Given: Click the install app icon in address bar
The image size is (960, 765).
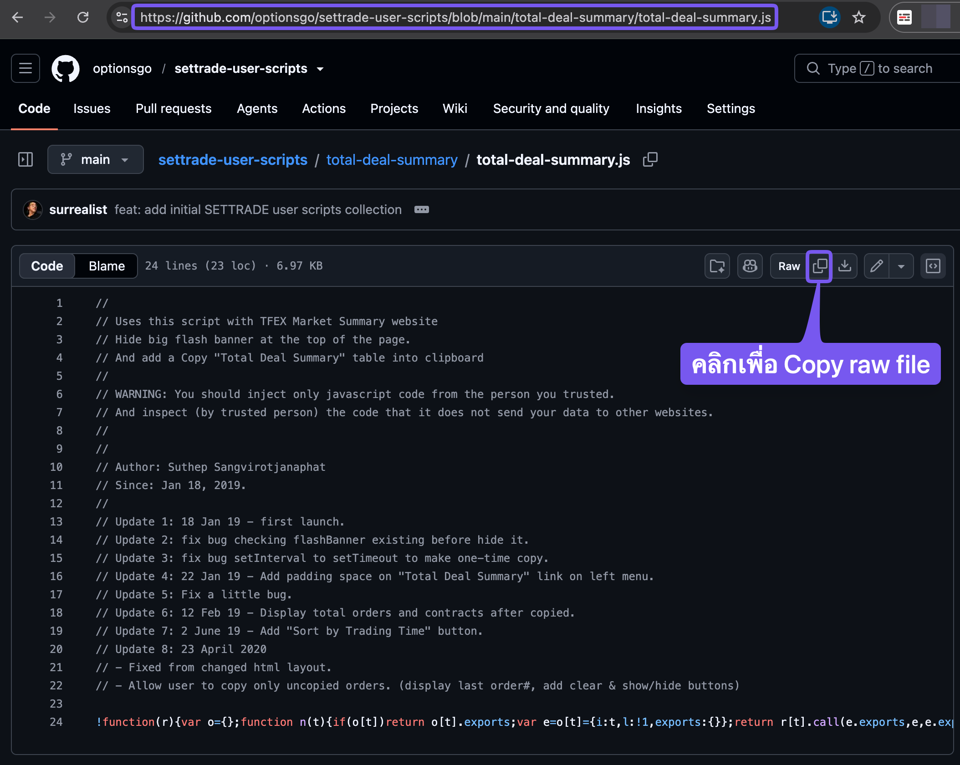Looking at the screenshot, I should click(x=830, y=17).
